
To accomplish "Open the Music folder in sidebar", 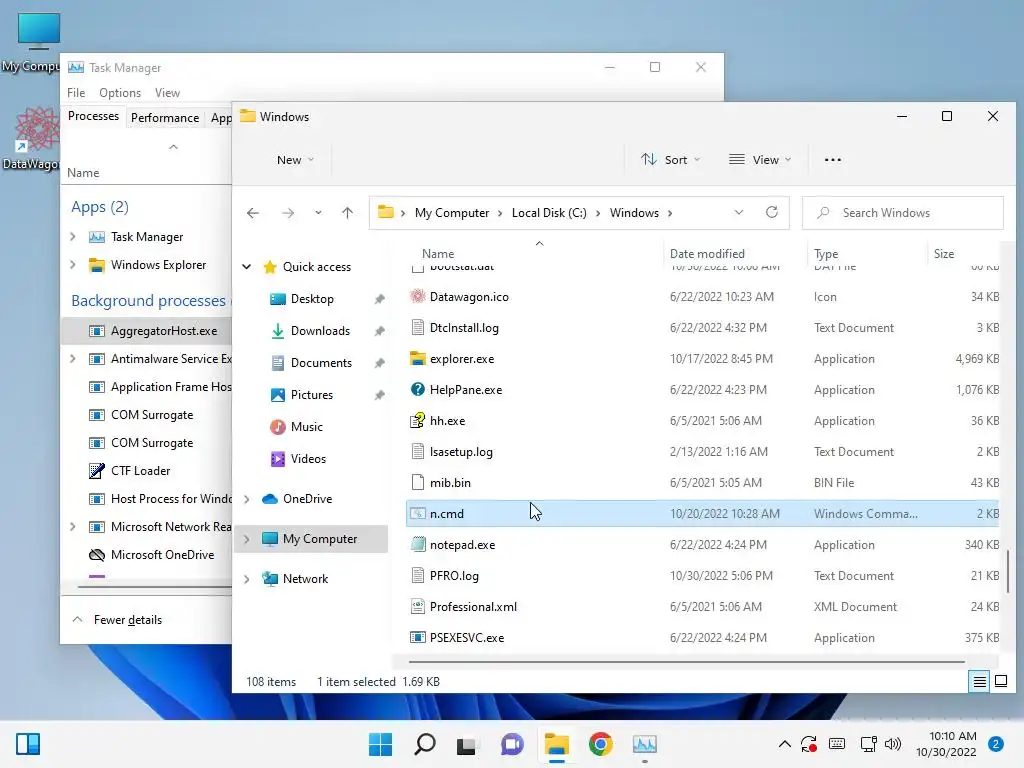I will pos(306,427).
